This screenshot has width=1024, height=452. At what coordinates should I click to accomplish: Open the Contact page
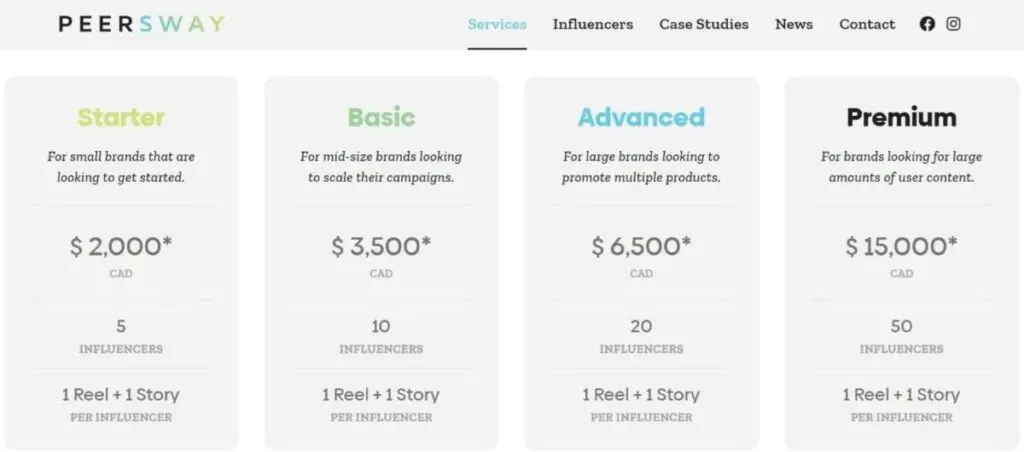pyautogui.click(x=867, y=24)
